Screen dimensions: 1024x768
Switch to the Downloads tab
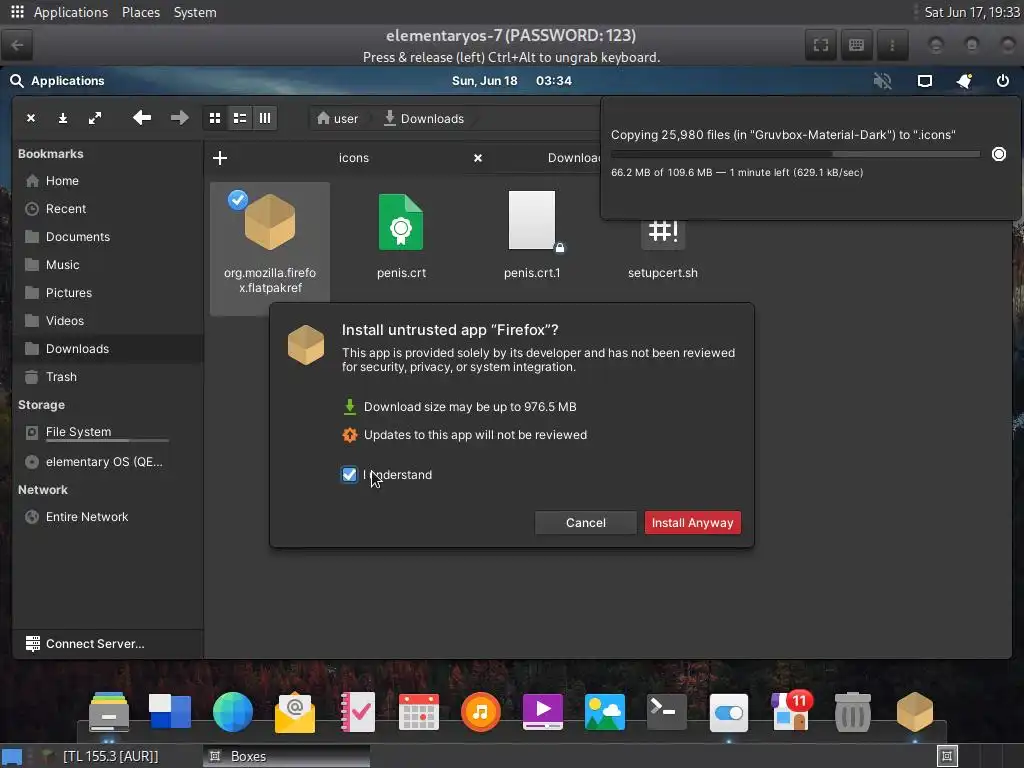pos(573,158)
